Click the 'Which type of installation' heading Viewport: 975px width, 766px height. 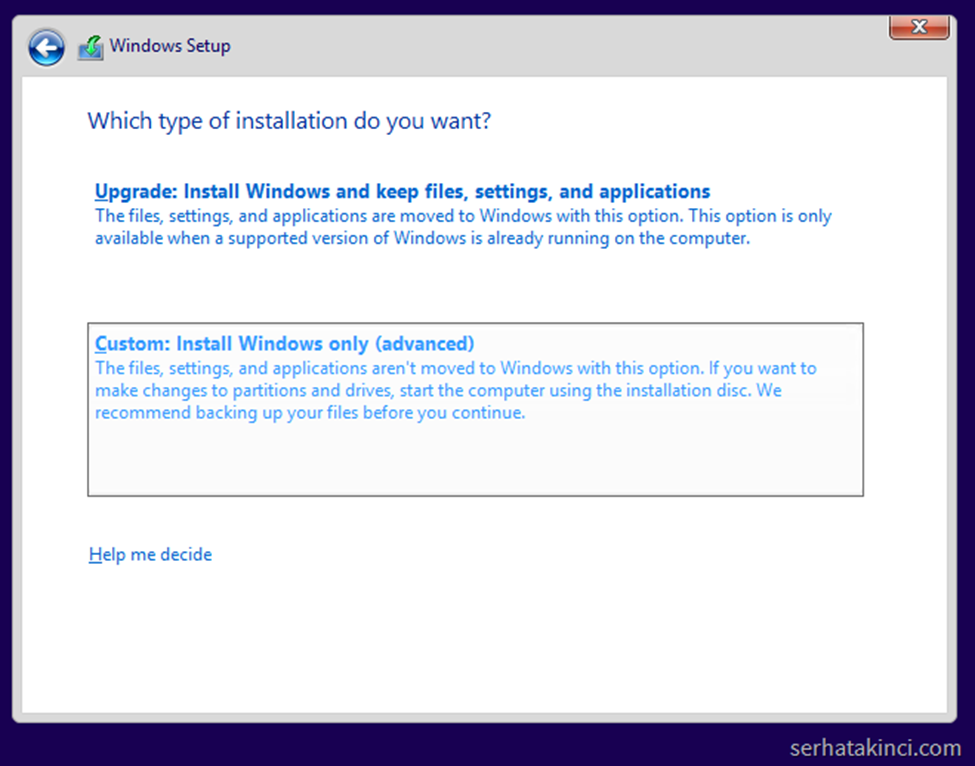[289, 121]
